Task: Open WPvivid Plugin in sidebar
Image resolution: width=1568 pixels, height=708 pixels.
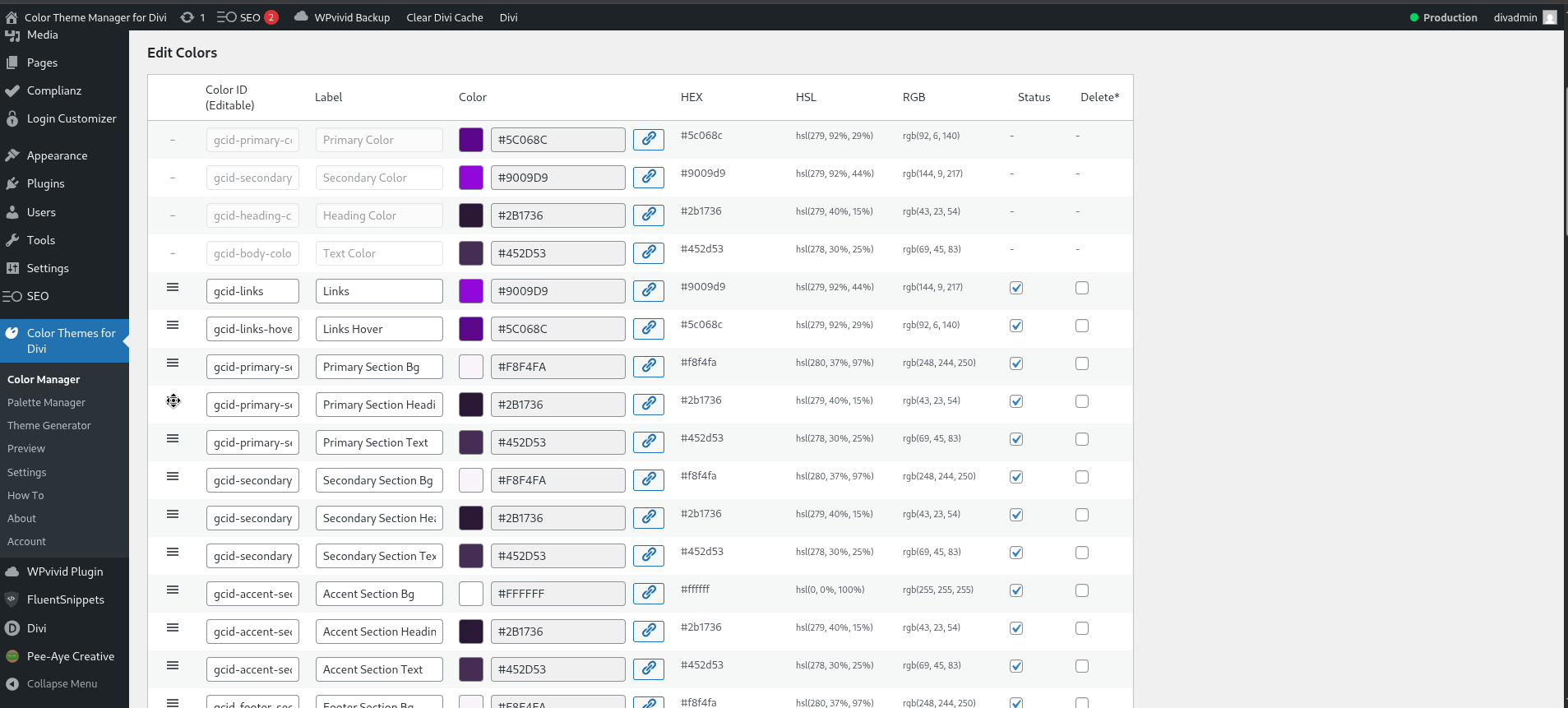Action: (x=64, y=571)
